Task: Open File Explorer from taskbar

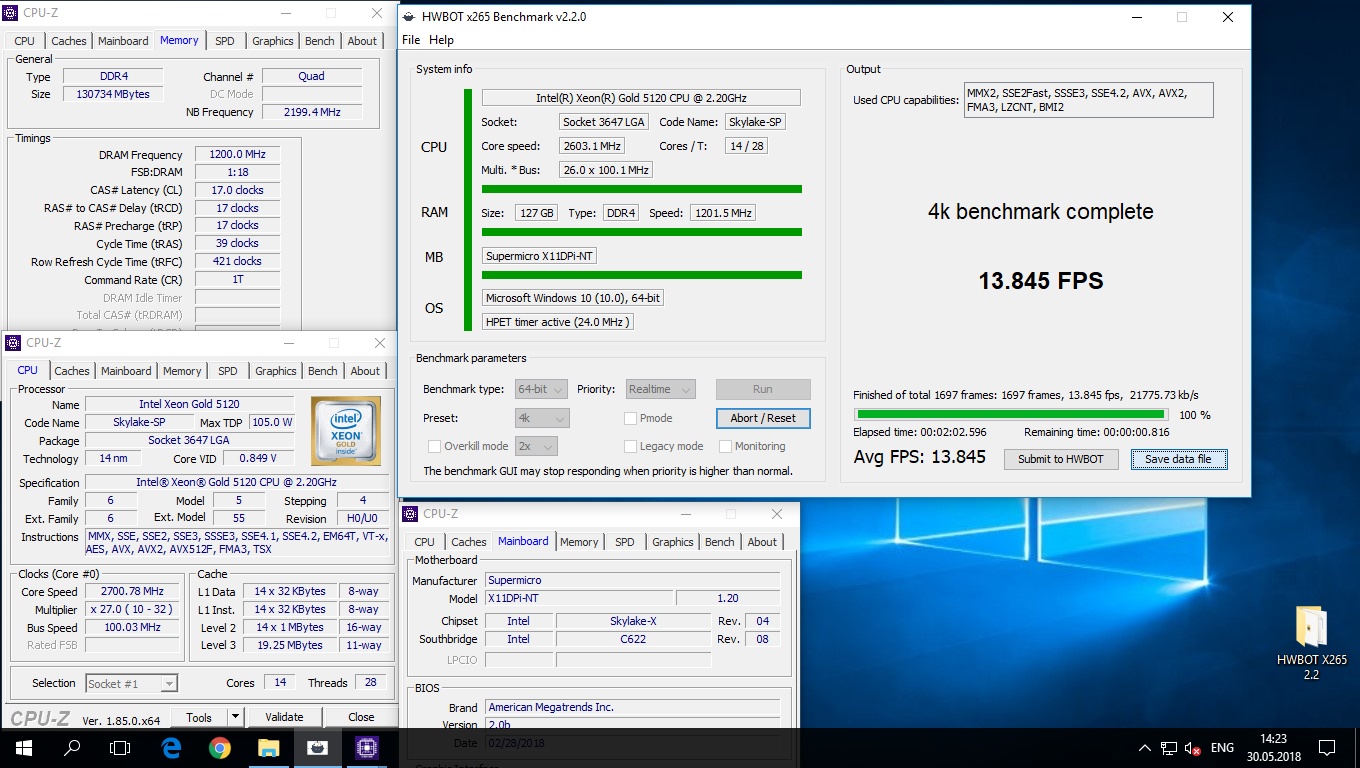Action: (269, 748)
